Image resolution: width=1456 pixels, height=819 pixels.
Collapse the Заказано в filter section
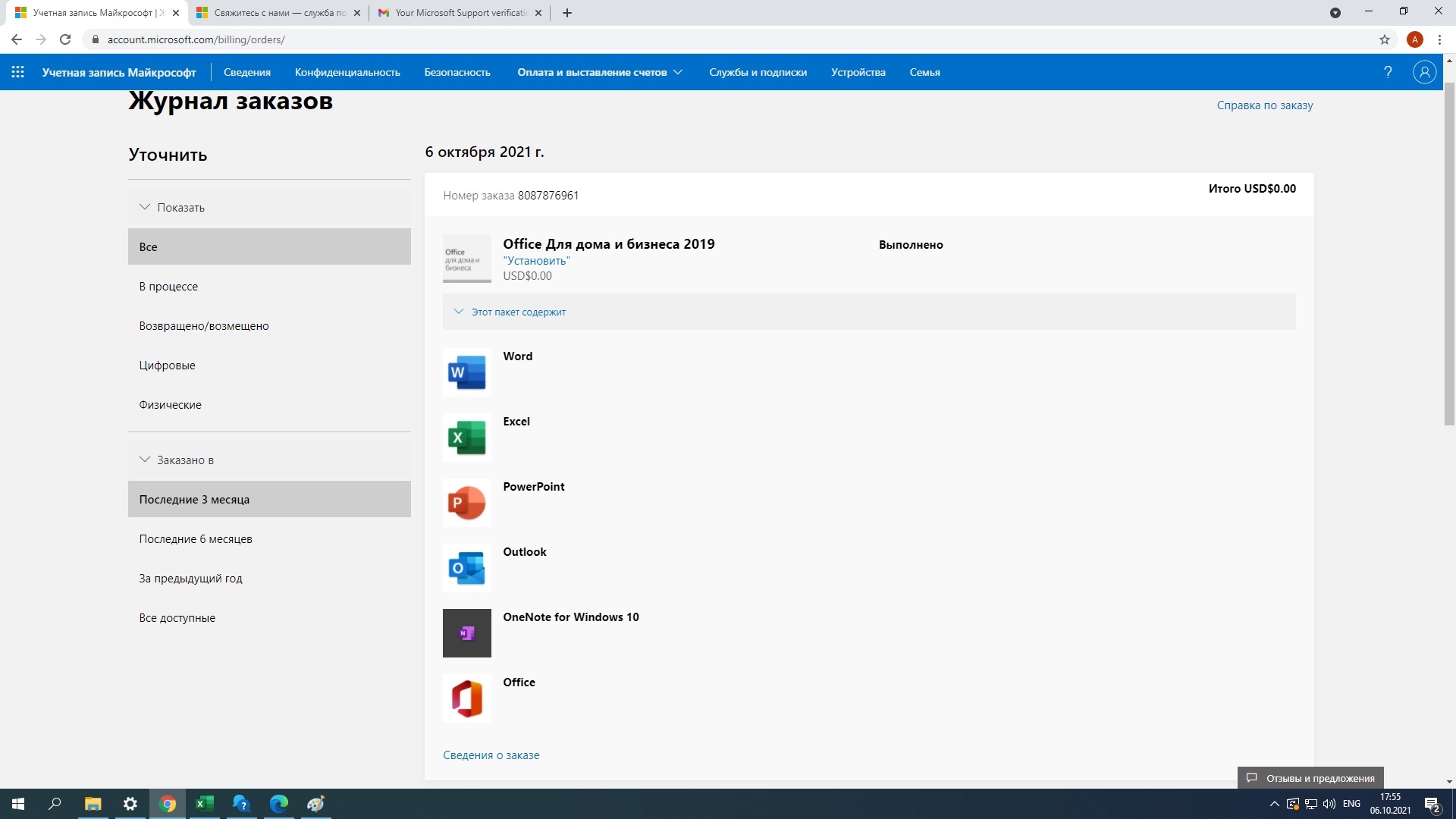269,460
